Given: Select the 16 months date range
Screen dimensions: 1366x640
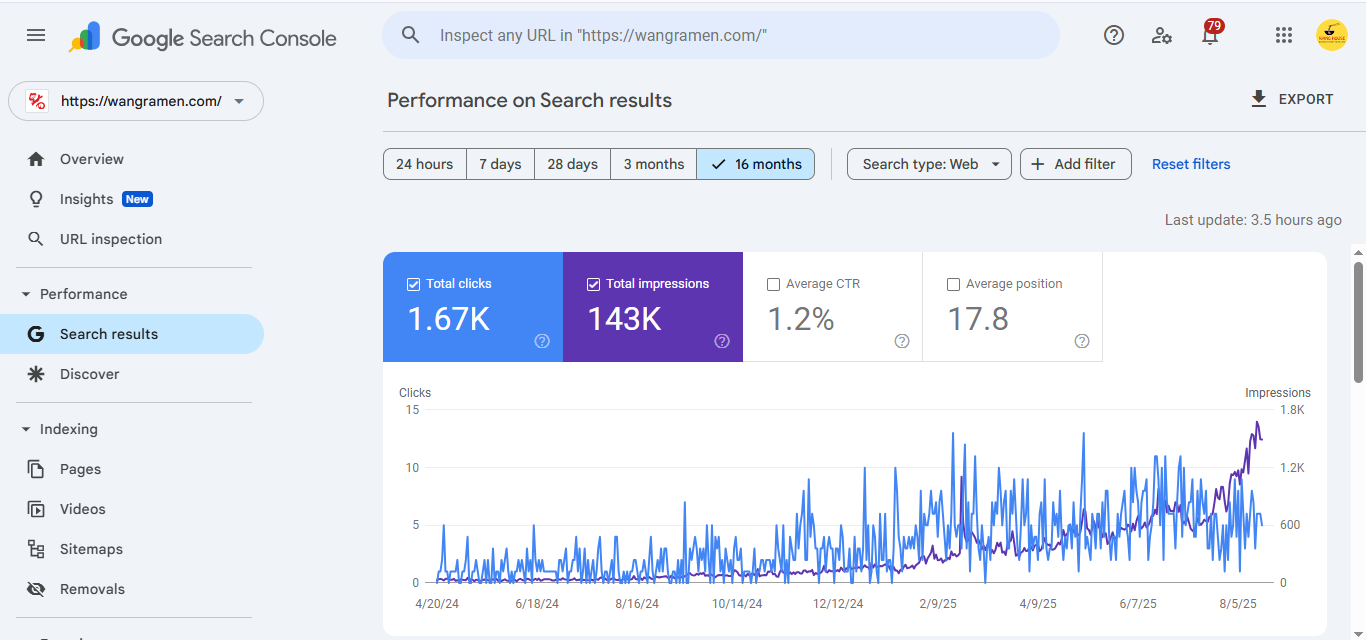Looking at the screenshot, I should (756, 164).
